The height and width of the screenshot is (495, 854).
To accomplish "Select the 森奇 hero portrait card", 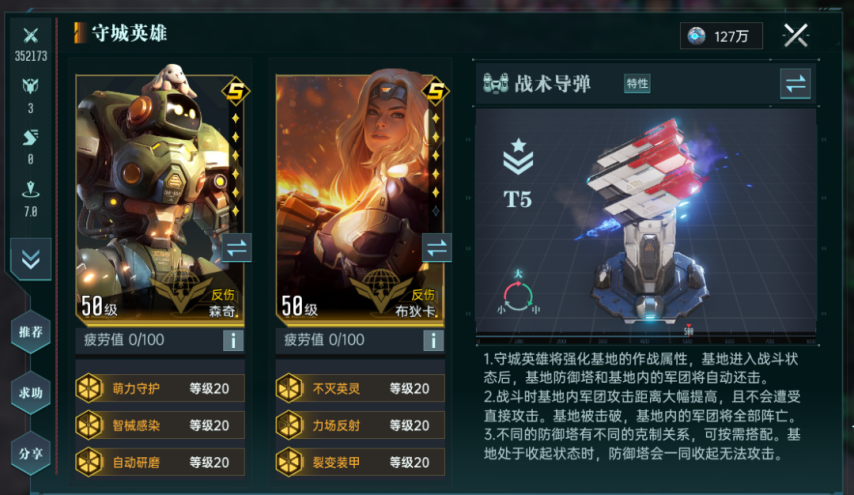I will tap(160, 198).
